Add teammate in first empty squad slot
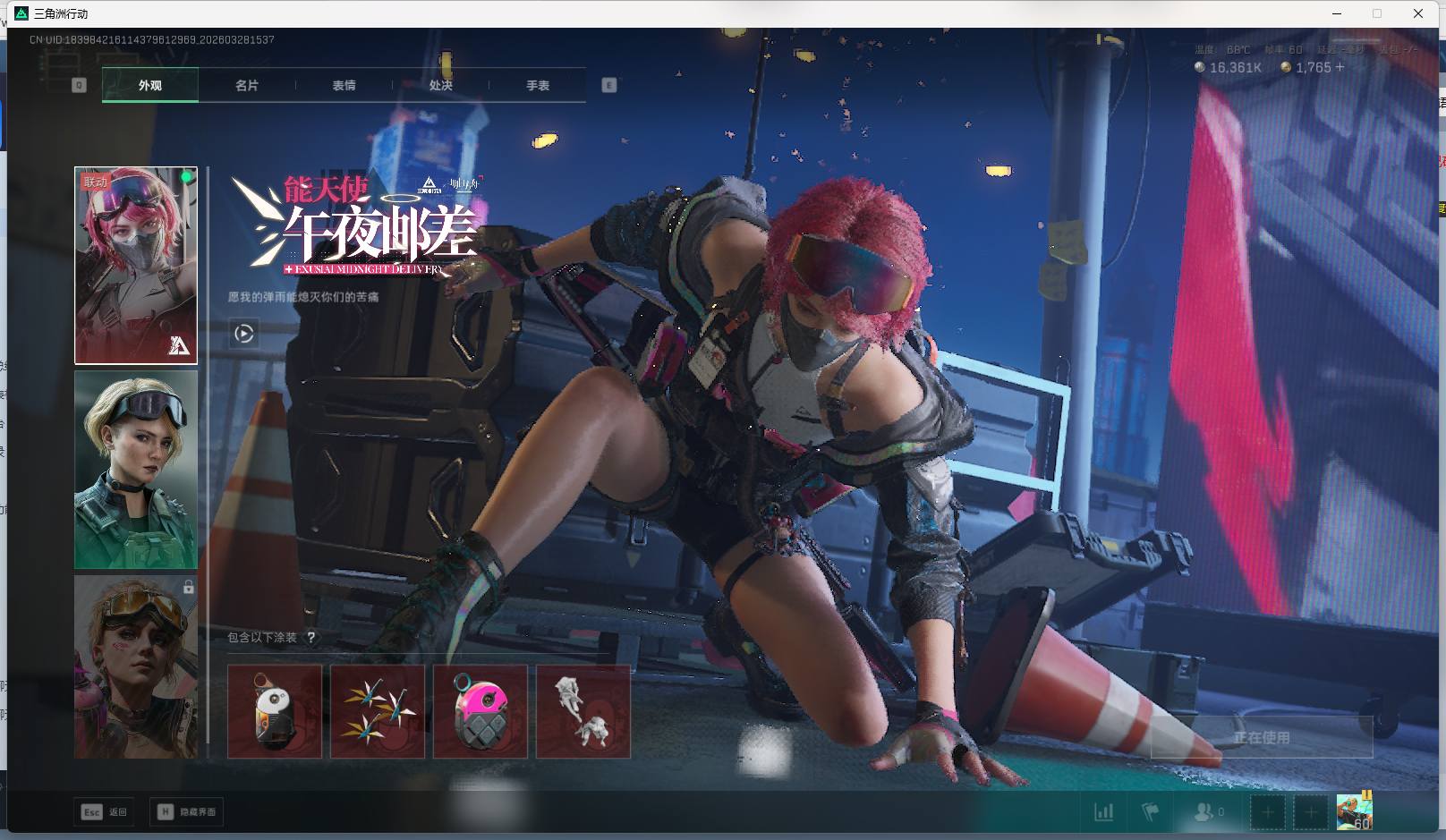Screen dimensions: 1446x840 pyautogui.click(x=1267, y=812)
